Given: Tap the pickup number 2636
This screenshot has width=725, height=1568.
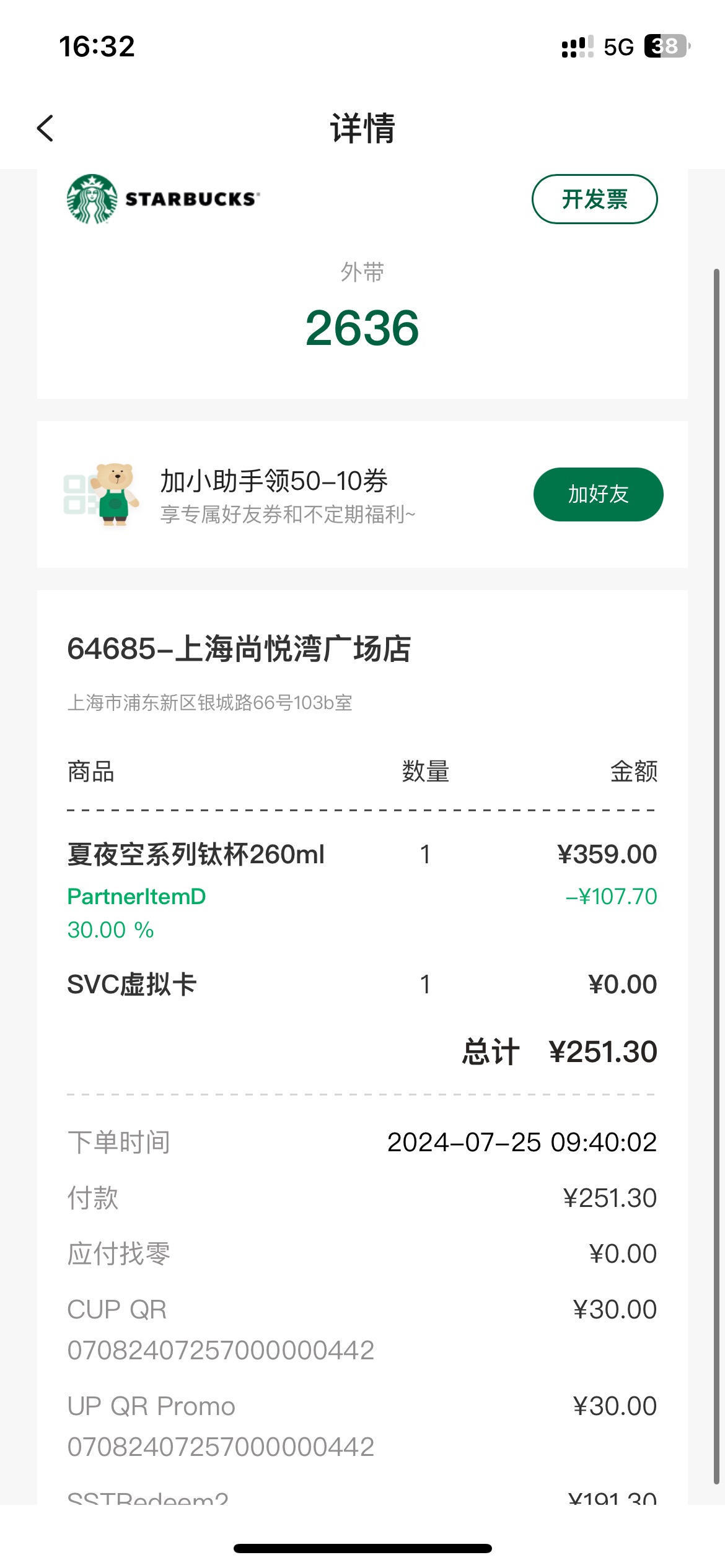Looking at the screenshot, I should pos(362,328).
